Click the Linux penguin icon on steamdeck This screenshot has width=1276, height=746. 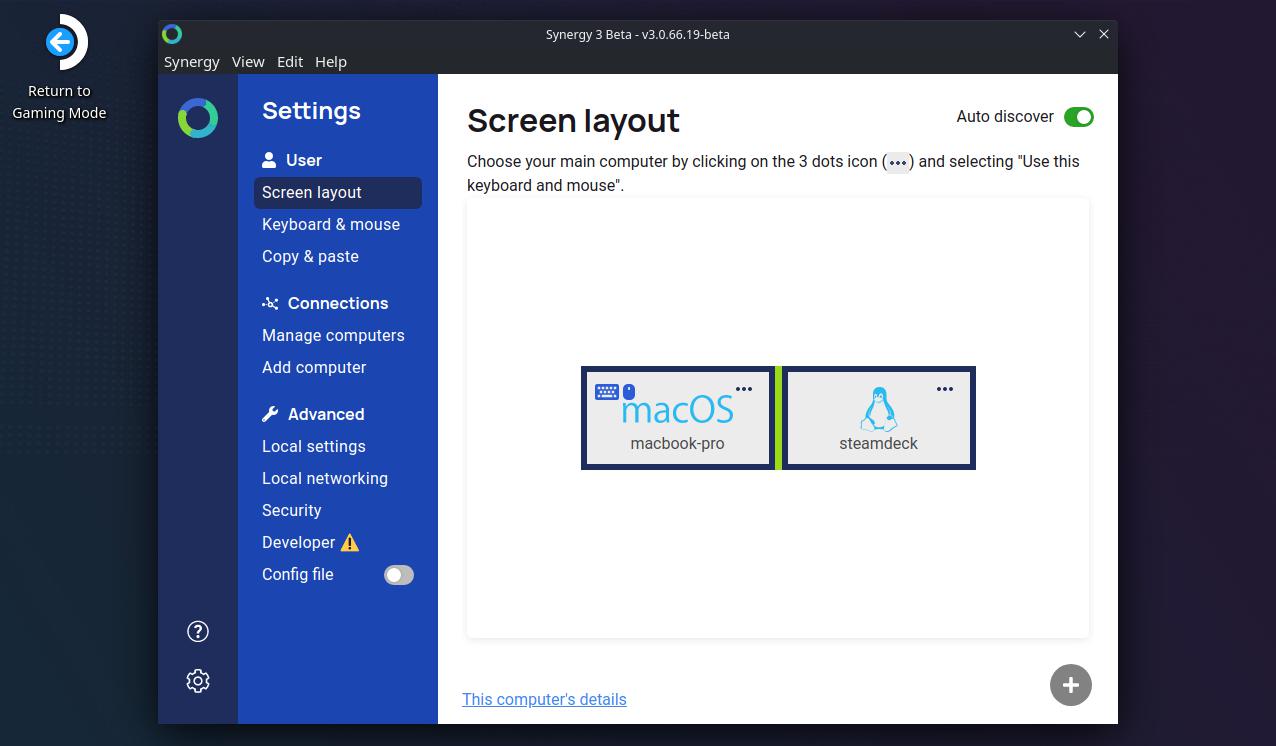click(x=878, y=408)
